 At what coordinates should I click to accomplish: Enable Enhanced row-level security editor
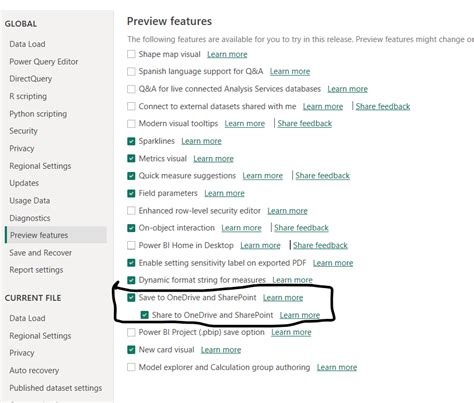coord(131,211)
